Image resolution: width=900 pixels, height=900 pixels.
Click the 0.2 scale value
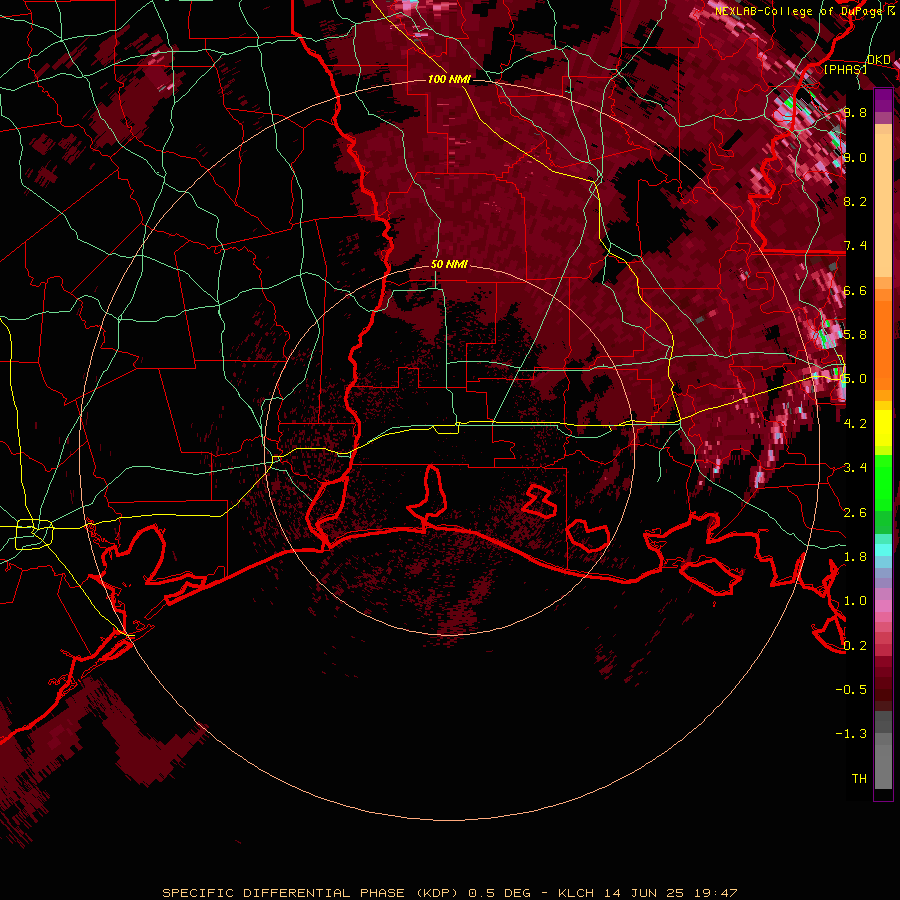click(x=855, y=646)
